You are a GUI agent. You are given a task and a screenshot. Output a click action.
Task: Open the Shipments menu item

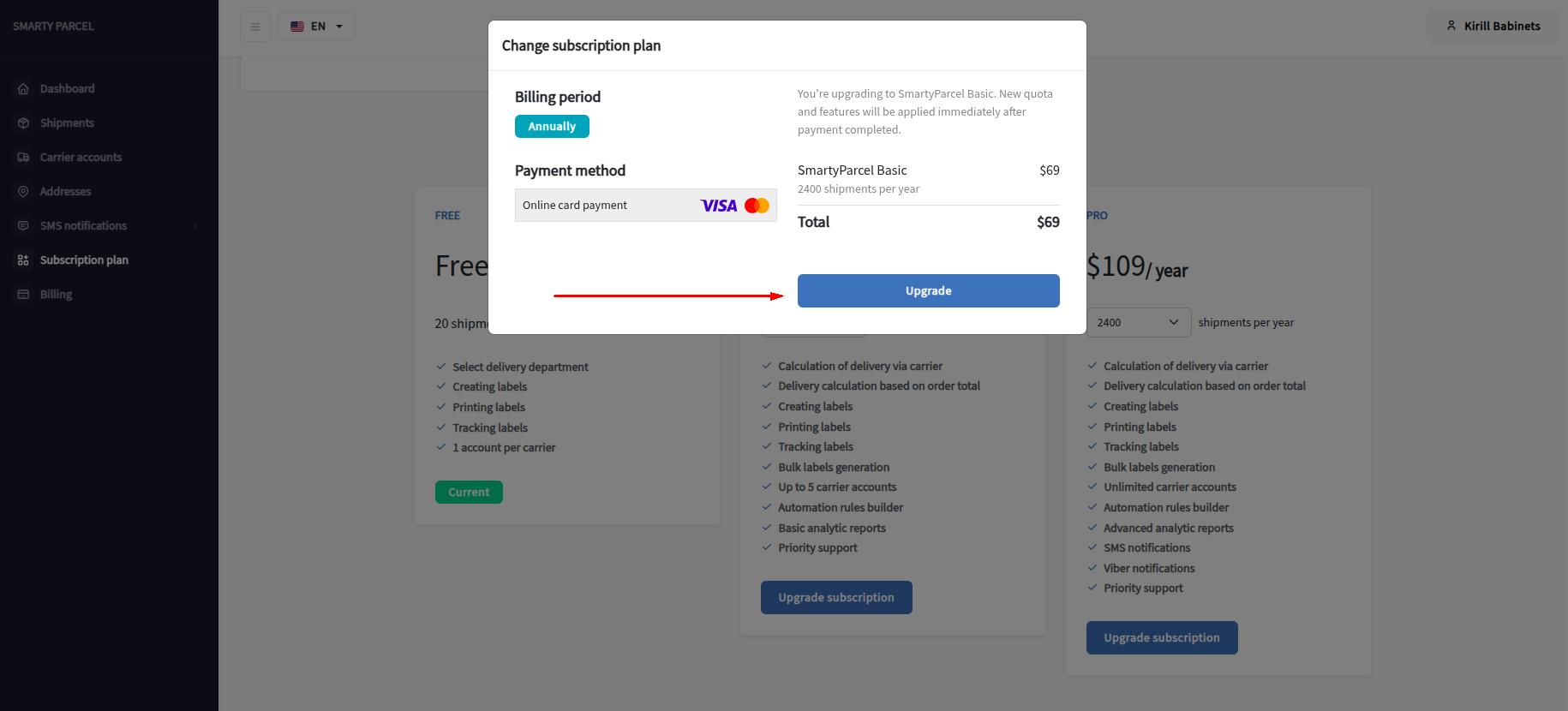67,123
